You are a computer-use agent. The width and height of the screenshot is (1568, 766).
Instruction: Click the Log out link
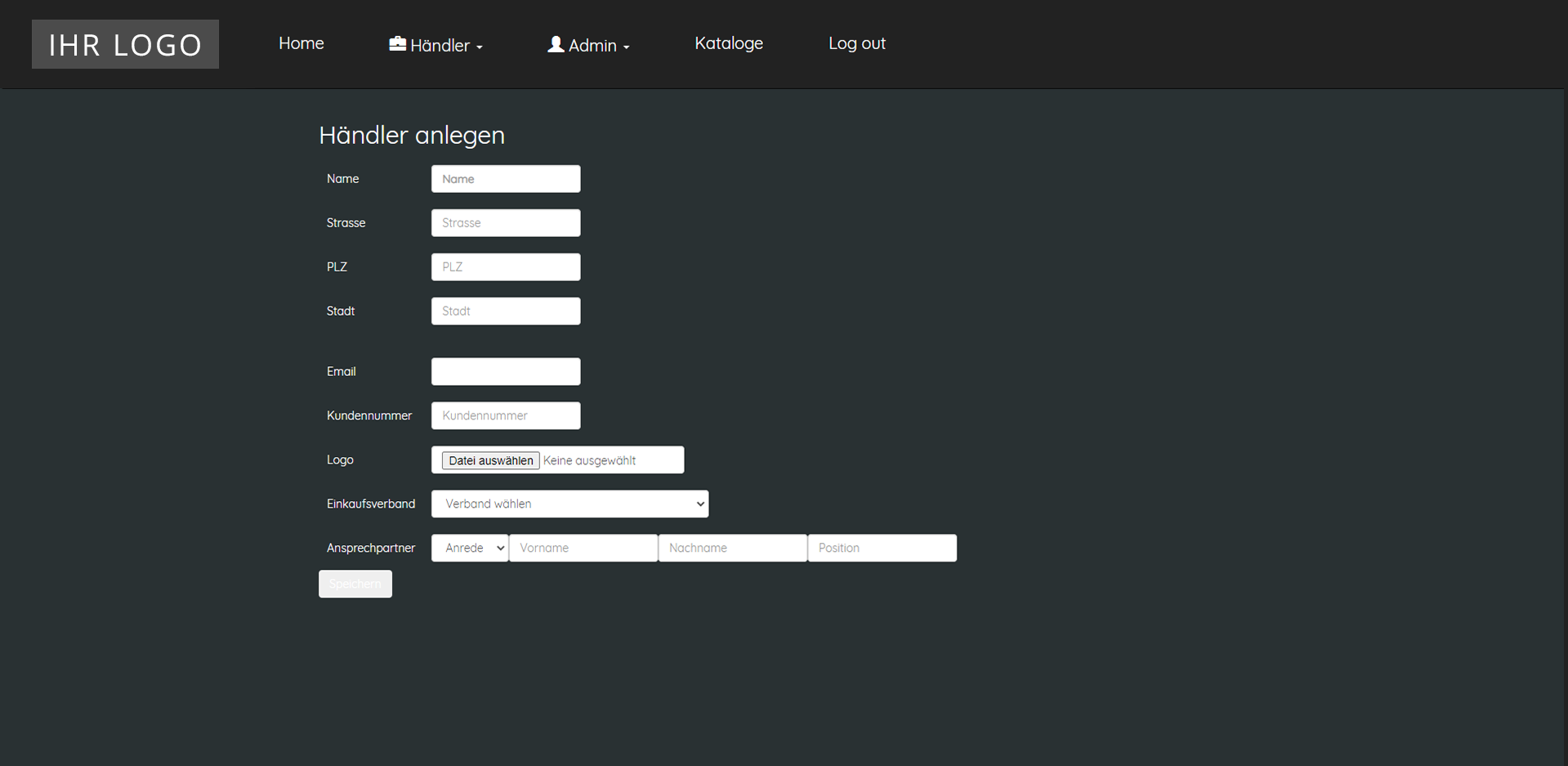[856, 43]
